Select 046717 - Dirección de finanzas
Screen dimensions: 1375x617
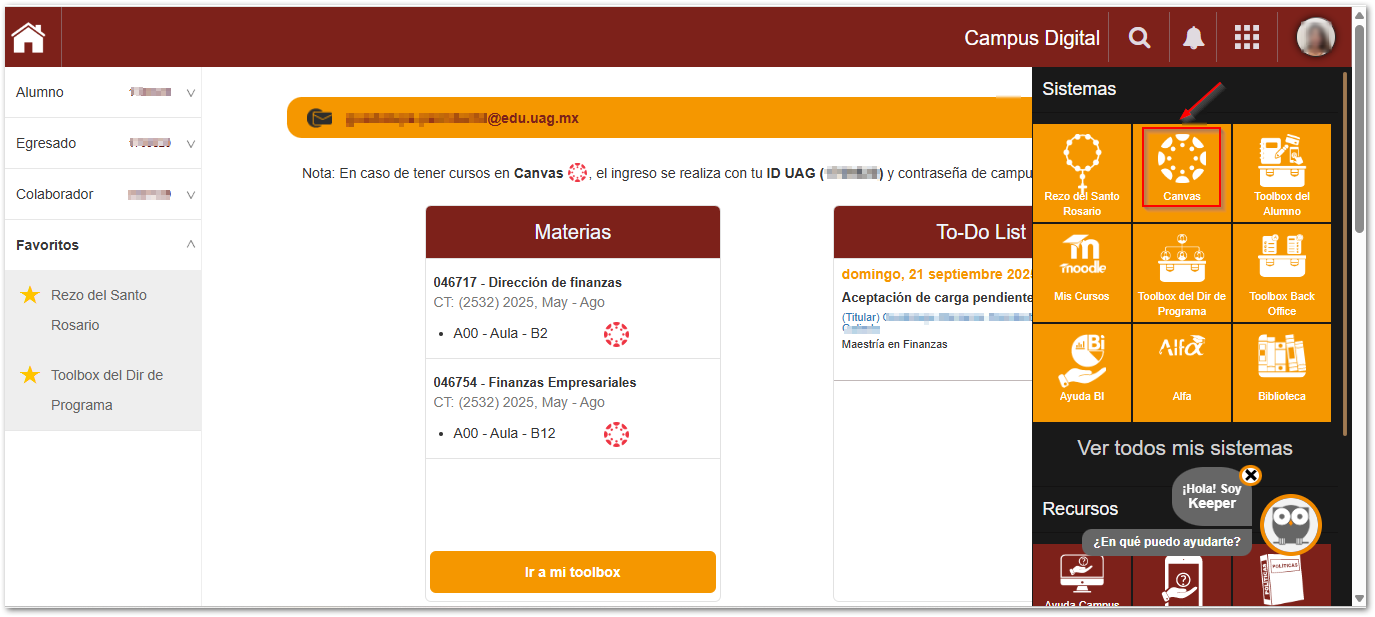coord(528,282)
